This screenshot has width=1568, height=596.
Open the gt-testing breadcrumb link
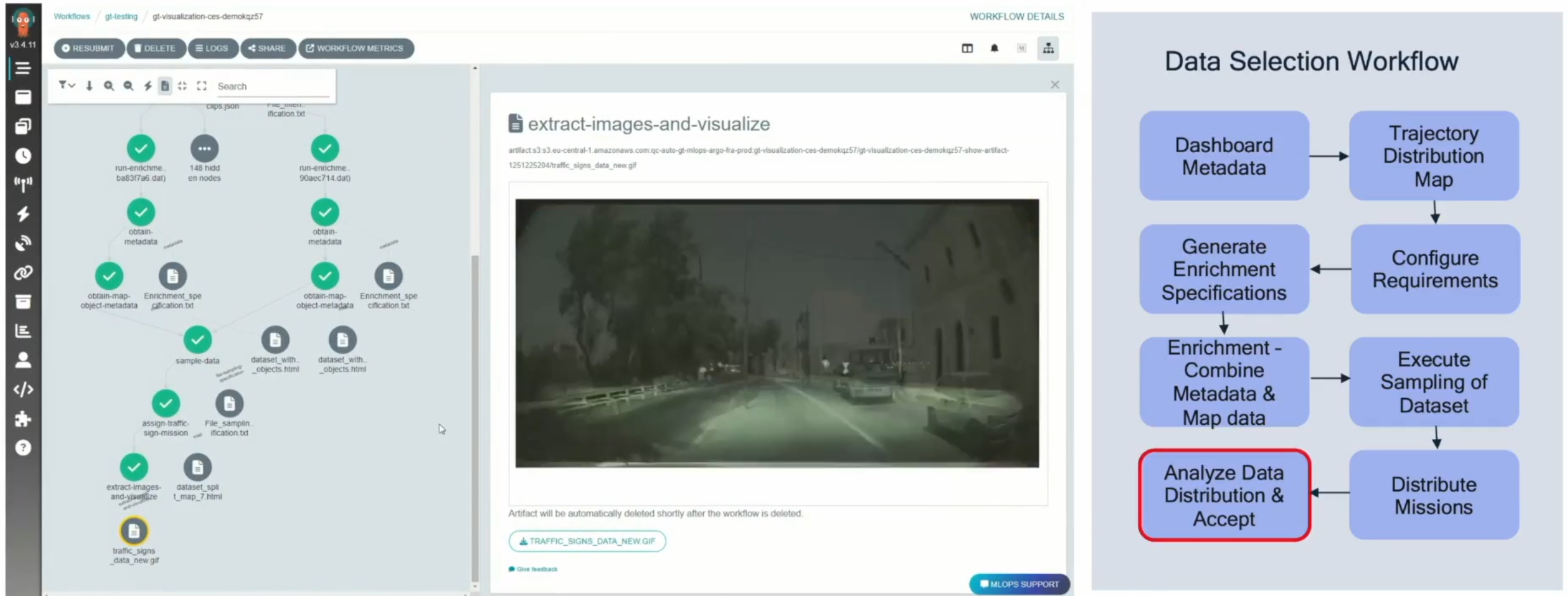coord(121,16)
